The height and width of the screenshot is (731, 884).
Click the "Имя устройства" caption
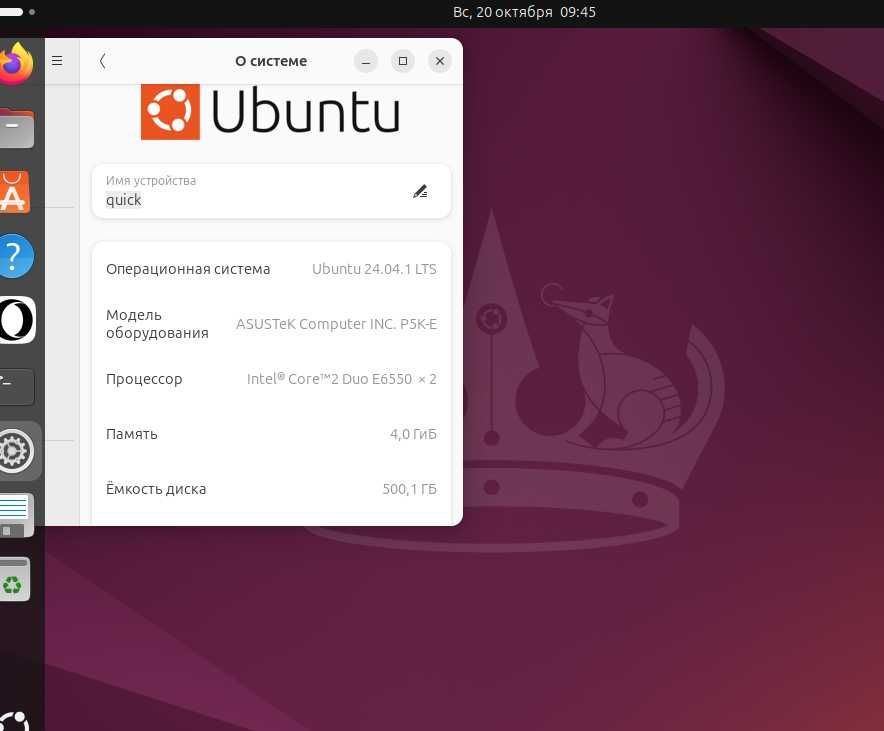151,181
